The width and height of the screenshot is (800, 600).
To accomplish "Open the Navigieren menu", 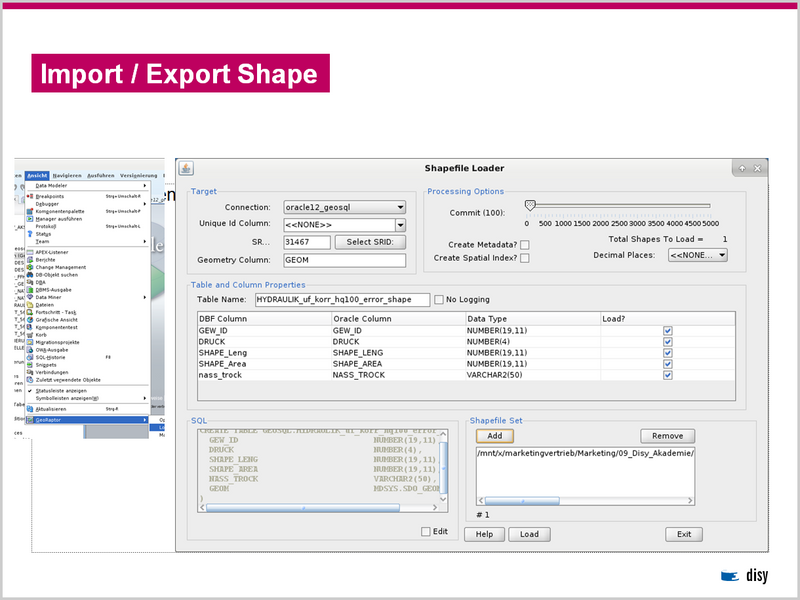I will (67, 176).
